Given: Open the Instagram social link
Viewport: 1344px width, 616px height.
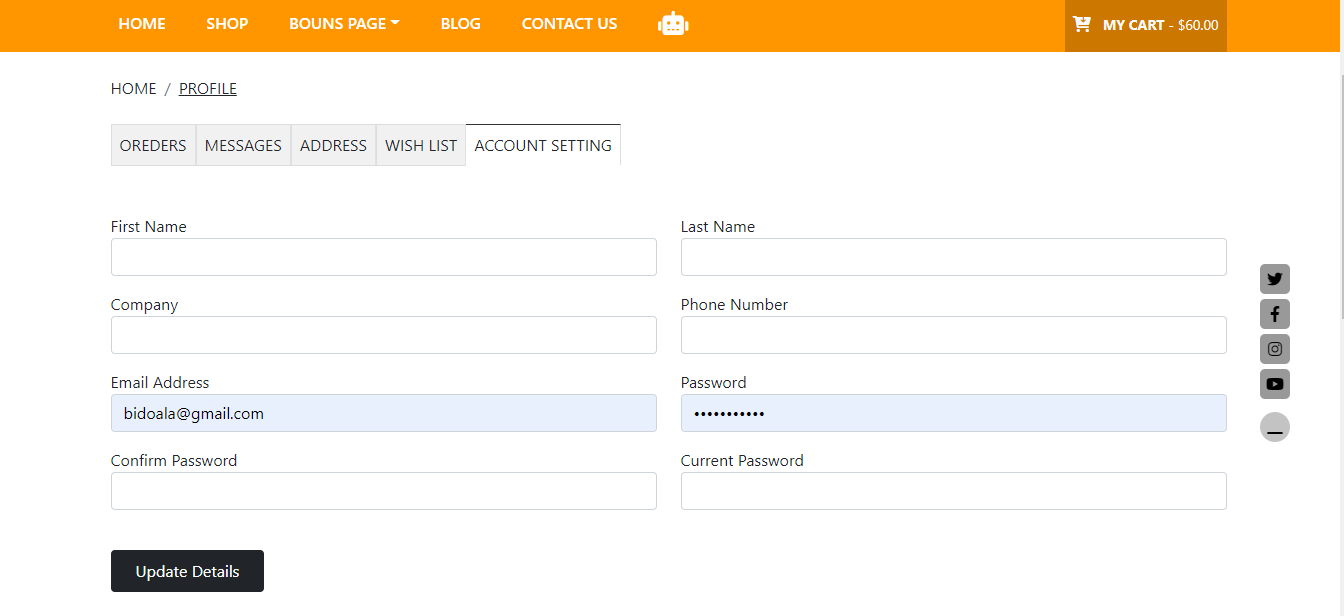Looking at the screenshot, I should point(1275,349).
